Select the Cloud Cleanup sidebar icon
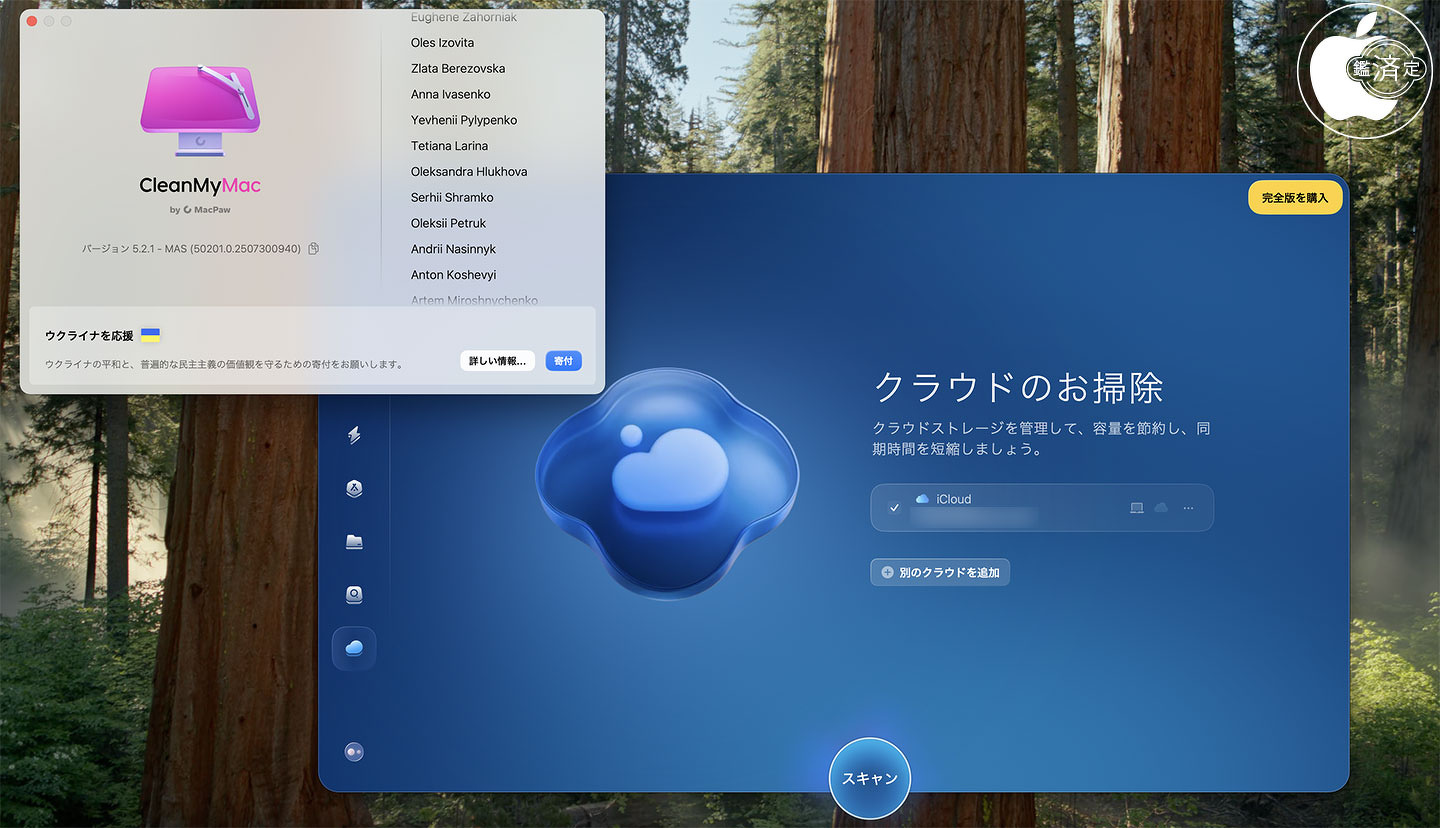 [x=354, y=648]
